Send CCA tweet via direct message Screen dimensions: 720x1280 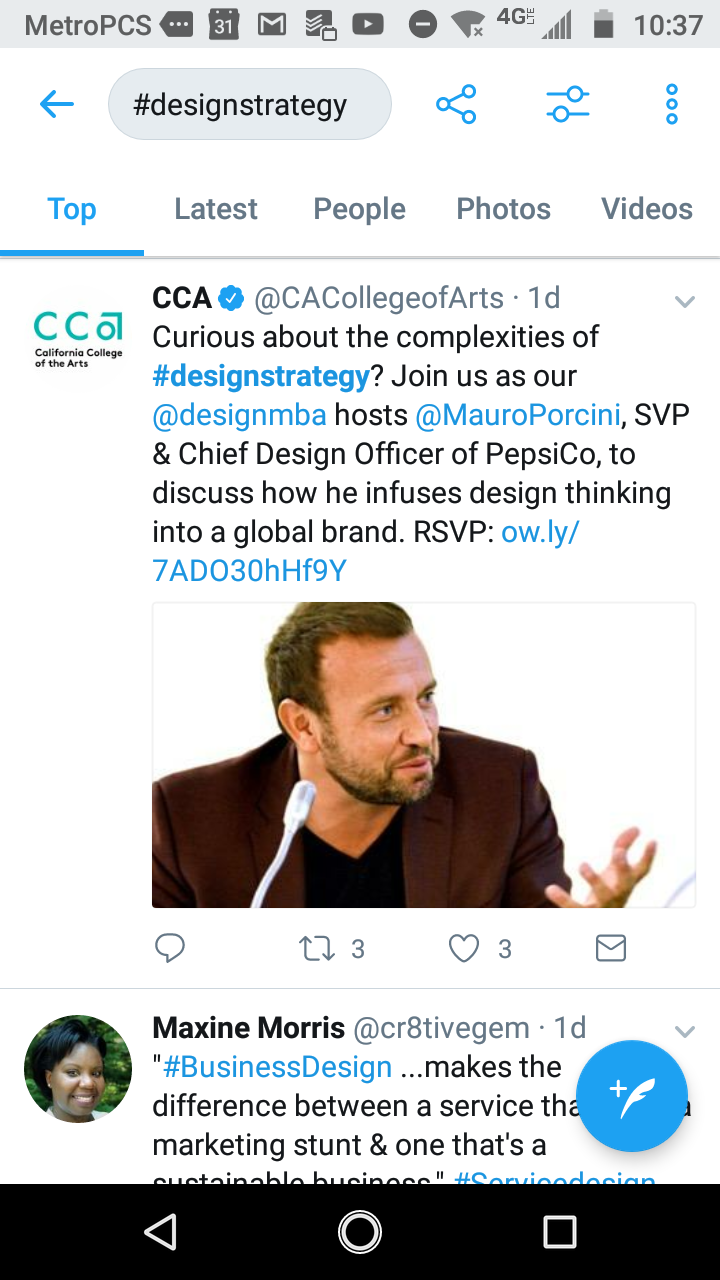[610, 947]
